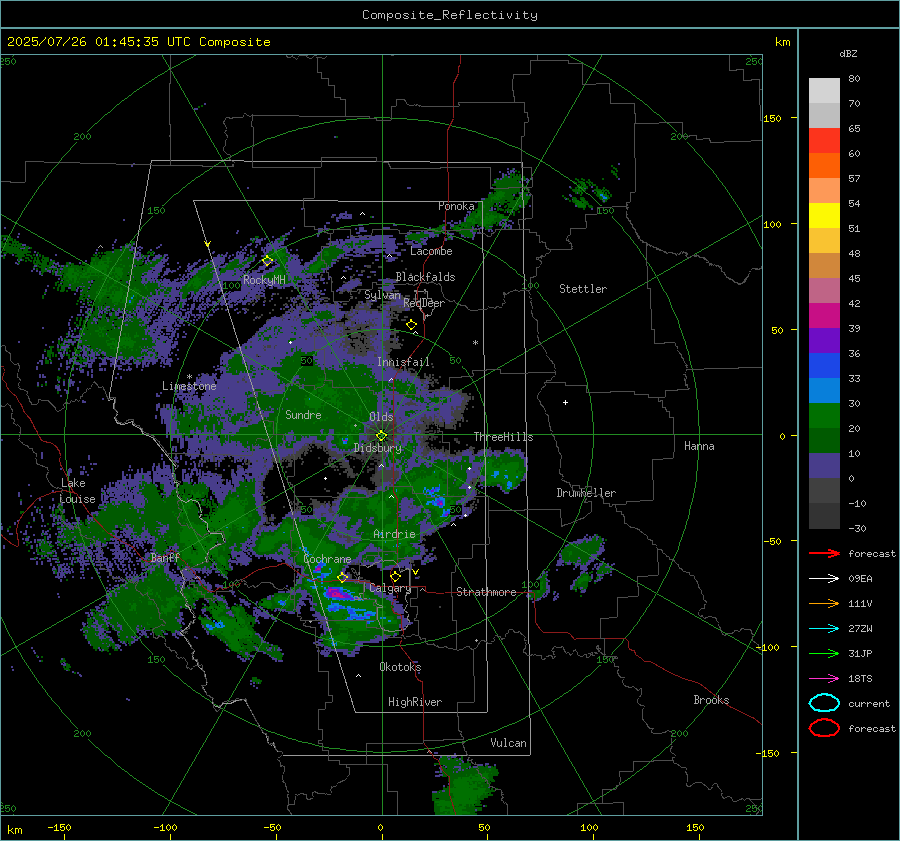Click the red forecast arrow in legend
The height and width of the screenshot is (841, 900).
pyautogui.click(x=824, y=553)
